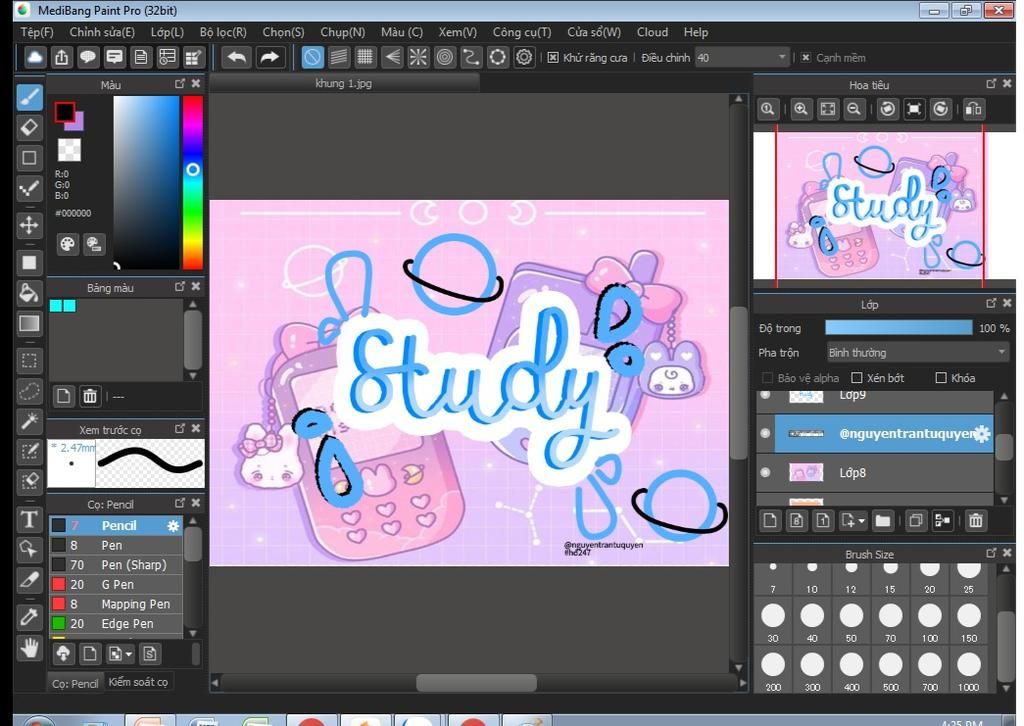Click the canvas horizontal scrollbar
The width and height of the screenshot is (1024, 726).
[477, 683]
